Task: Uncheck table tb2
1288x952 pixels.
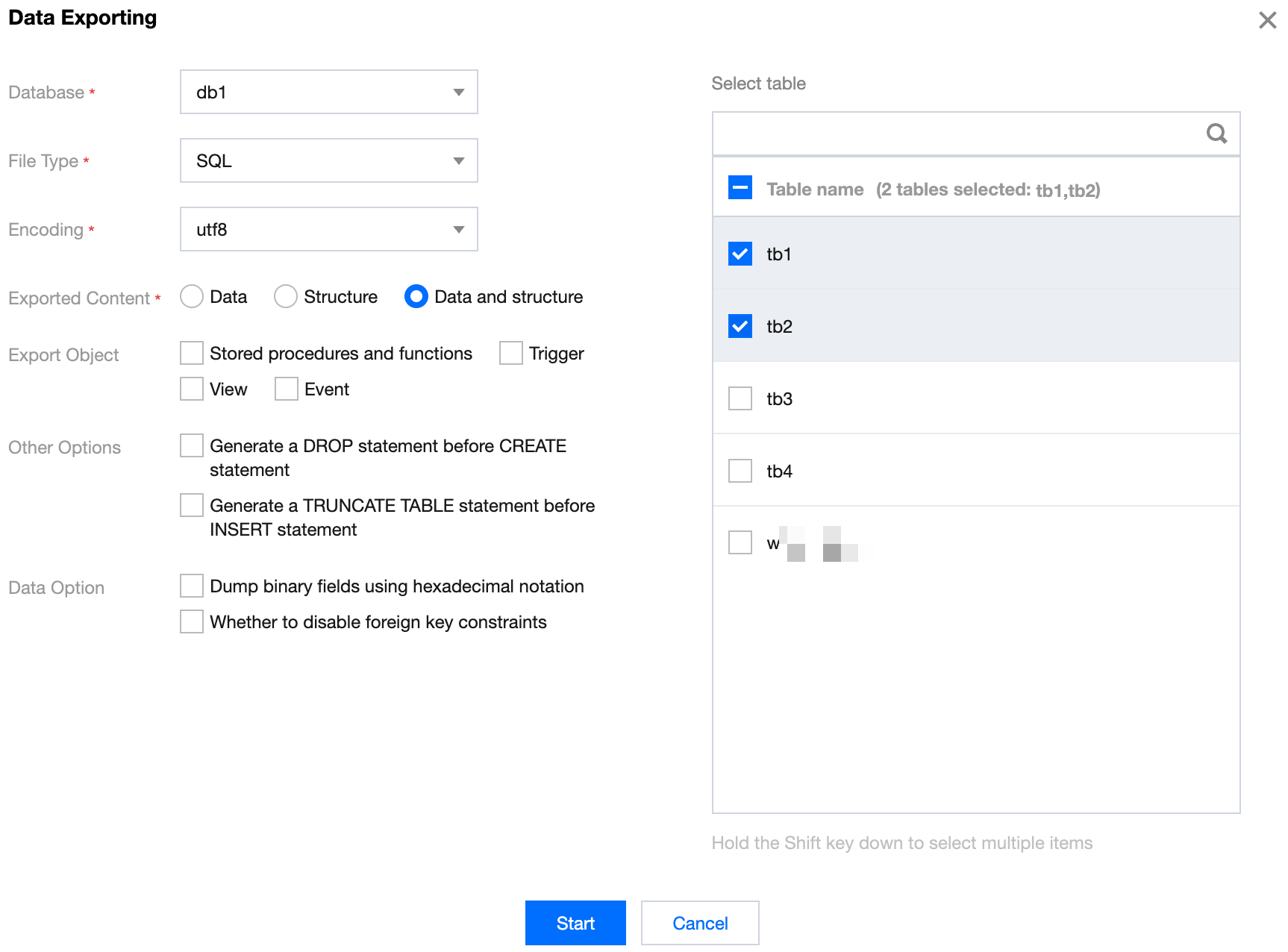Action: tap(740, 326)
